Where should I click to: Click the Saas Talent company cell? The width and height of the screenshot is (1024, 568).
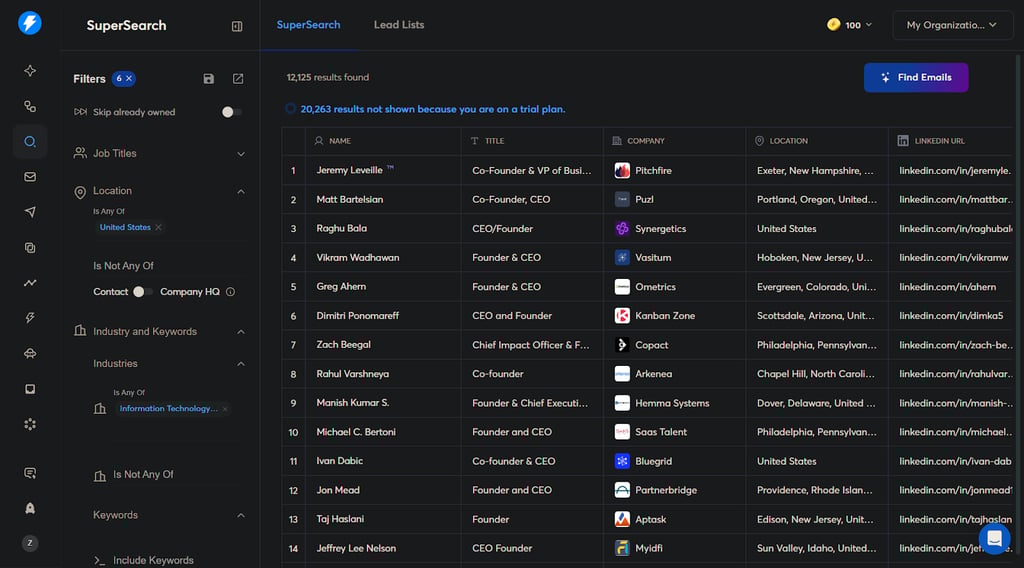(661, 432)
